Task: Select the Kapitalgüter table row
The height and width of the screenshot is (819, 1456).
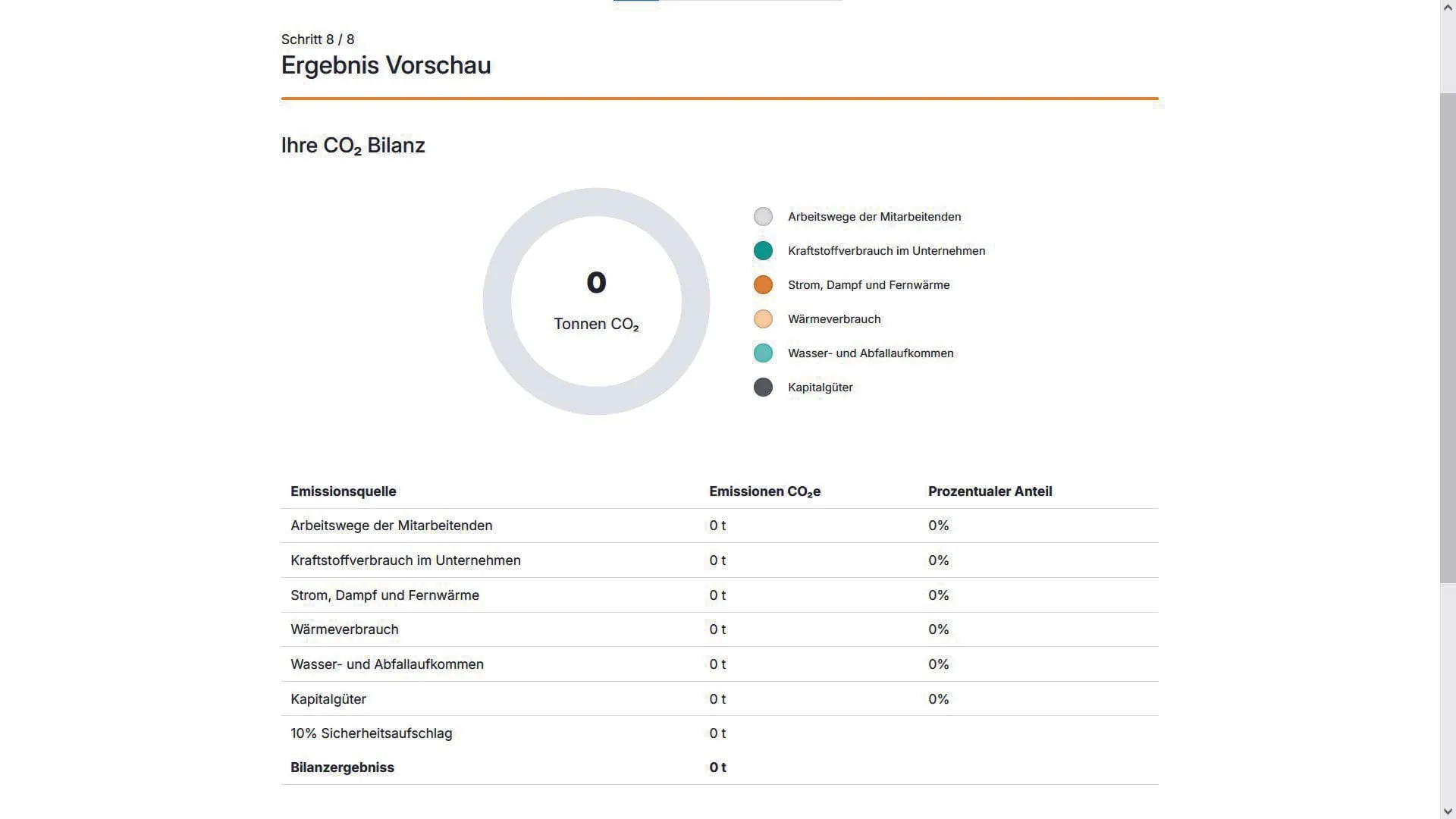Action: (328, 699)
